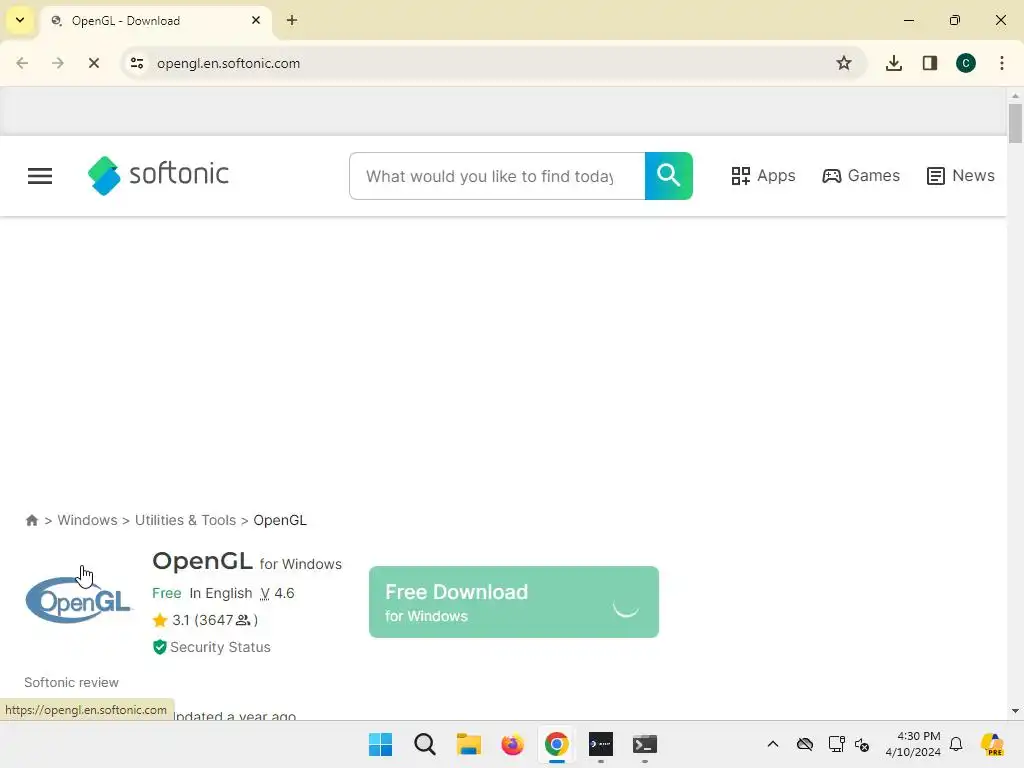Viewport: 1024px width, 768px height.
Task: Go forward to next page
Action: (57, 63)
